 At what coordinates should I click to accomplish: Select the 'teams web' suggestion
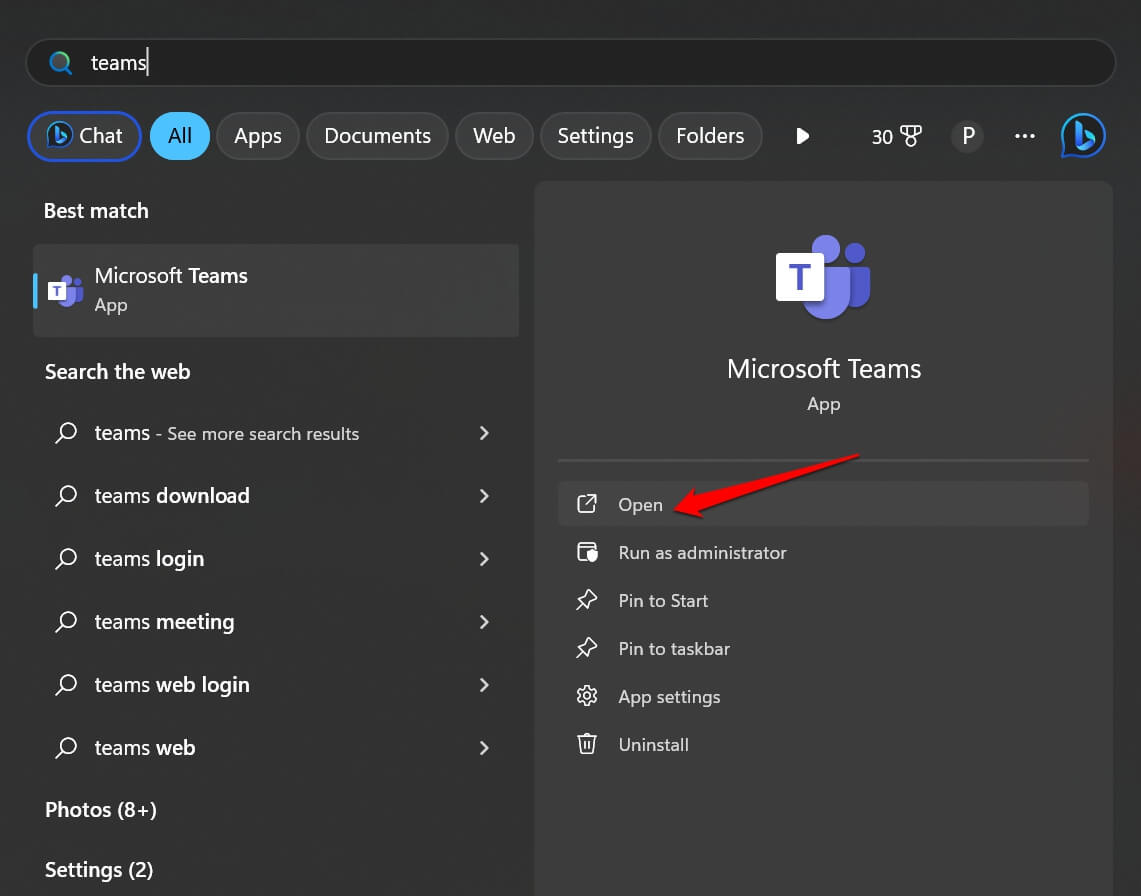pyautogui.click(x=276, y=748)
